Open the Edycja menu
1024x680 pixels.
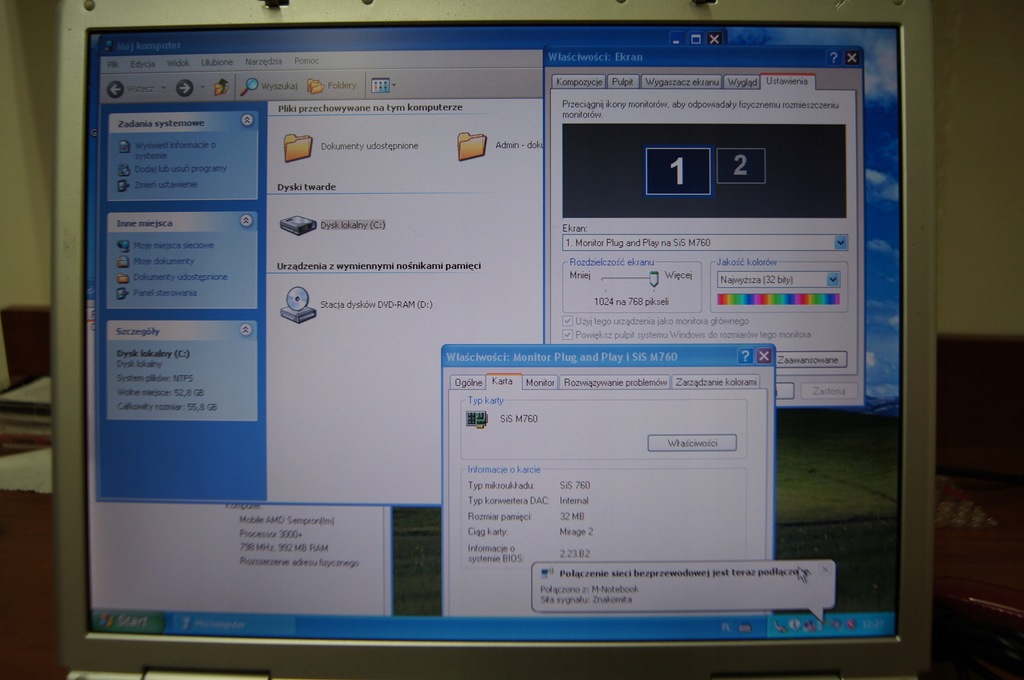(142, 63)
